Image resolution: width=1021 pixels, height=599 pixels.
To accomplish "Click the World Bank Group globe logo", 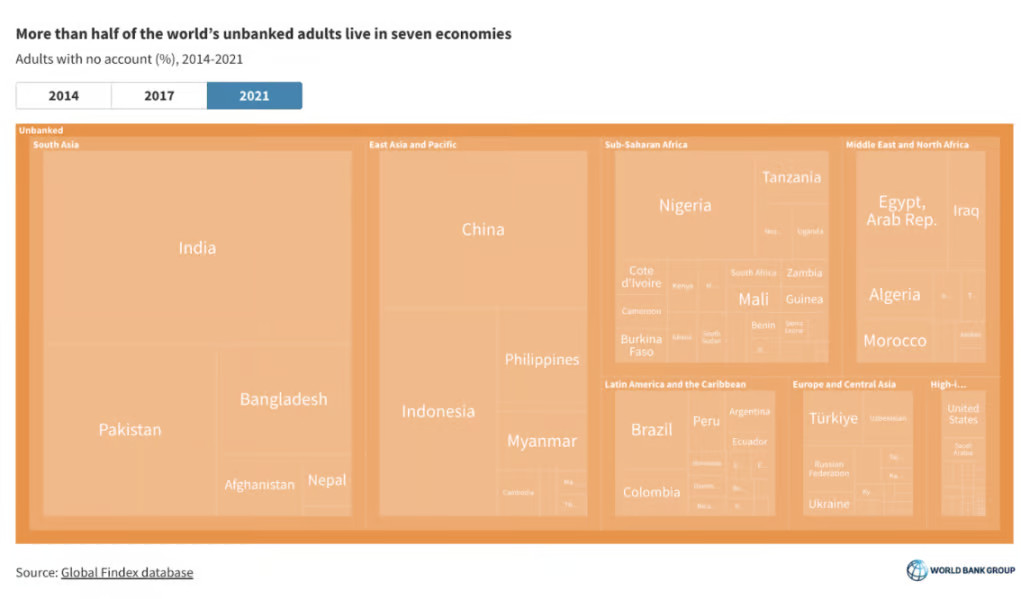I will 916,570.
